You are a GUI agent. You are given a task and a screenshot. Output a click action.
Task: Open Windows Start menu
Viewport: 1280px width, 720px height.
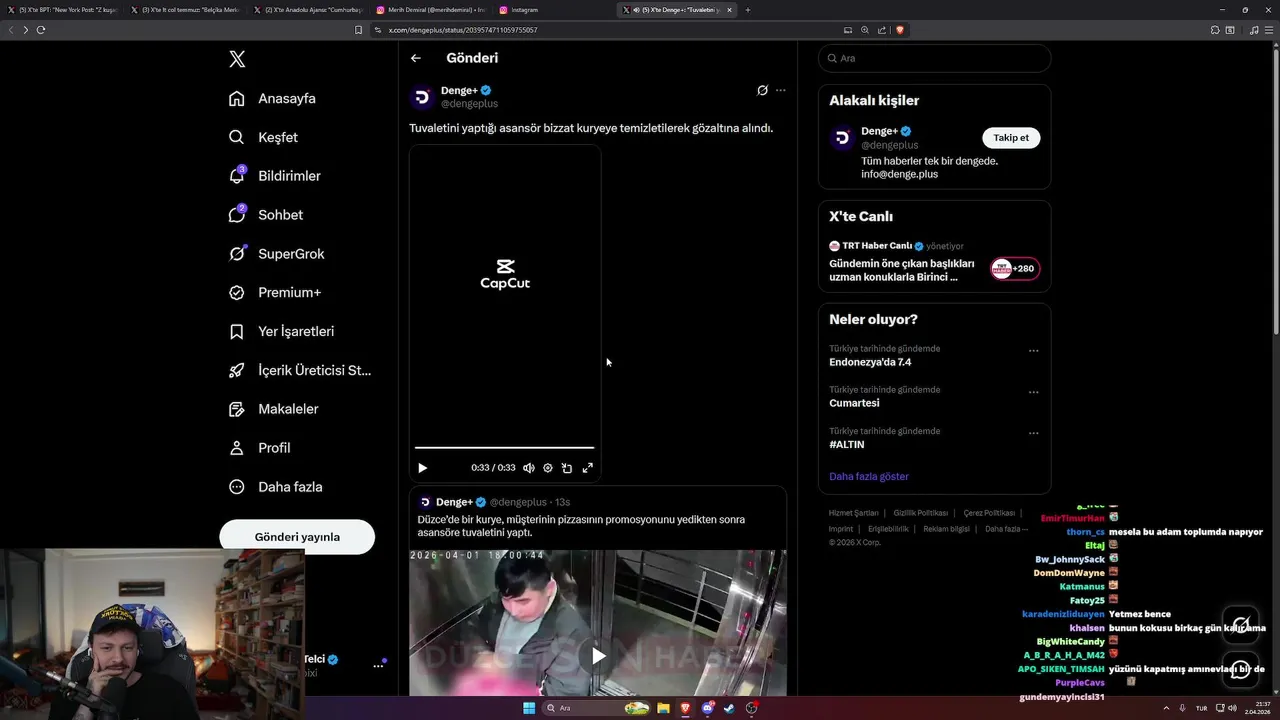(x=529, y=708)
